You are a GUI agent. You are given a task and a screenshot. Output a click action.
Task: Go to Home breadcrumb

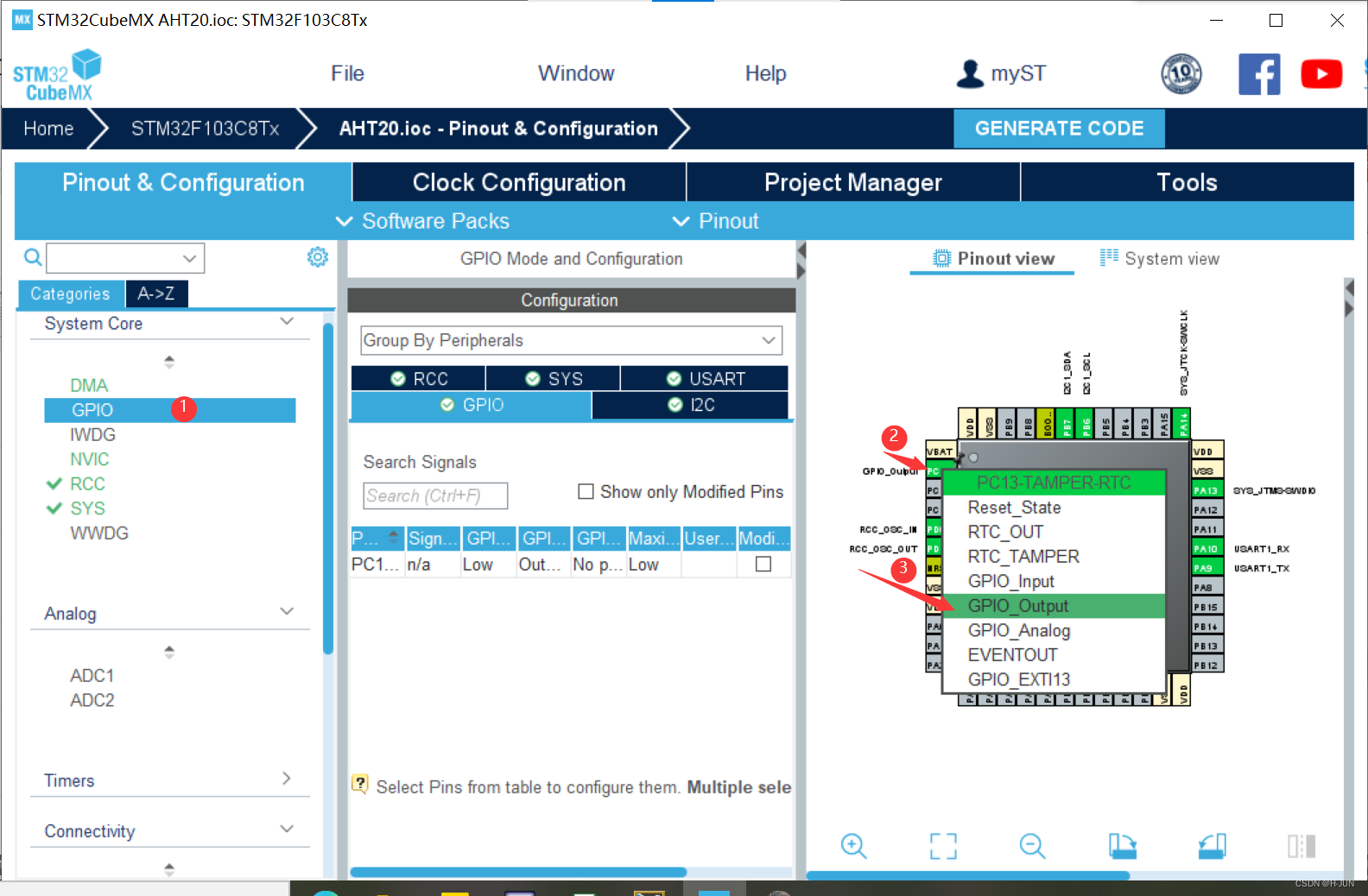(x=48, y=129)
